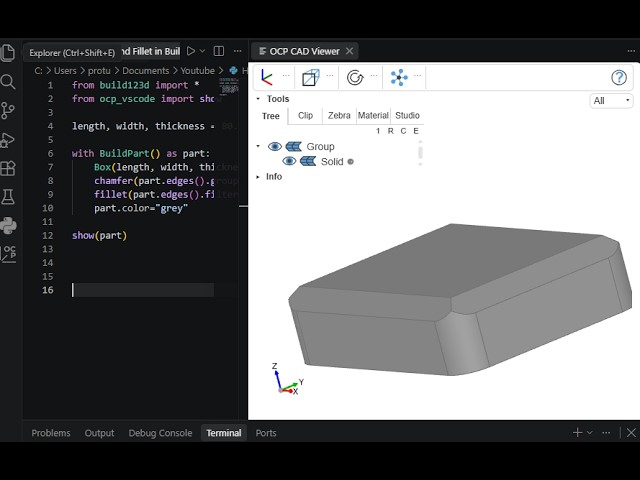Open the OCP CAD Viewer sidebar icon
Viewport: 640px width, 480px height.
pos(8,254)
